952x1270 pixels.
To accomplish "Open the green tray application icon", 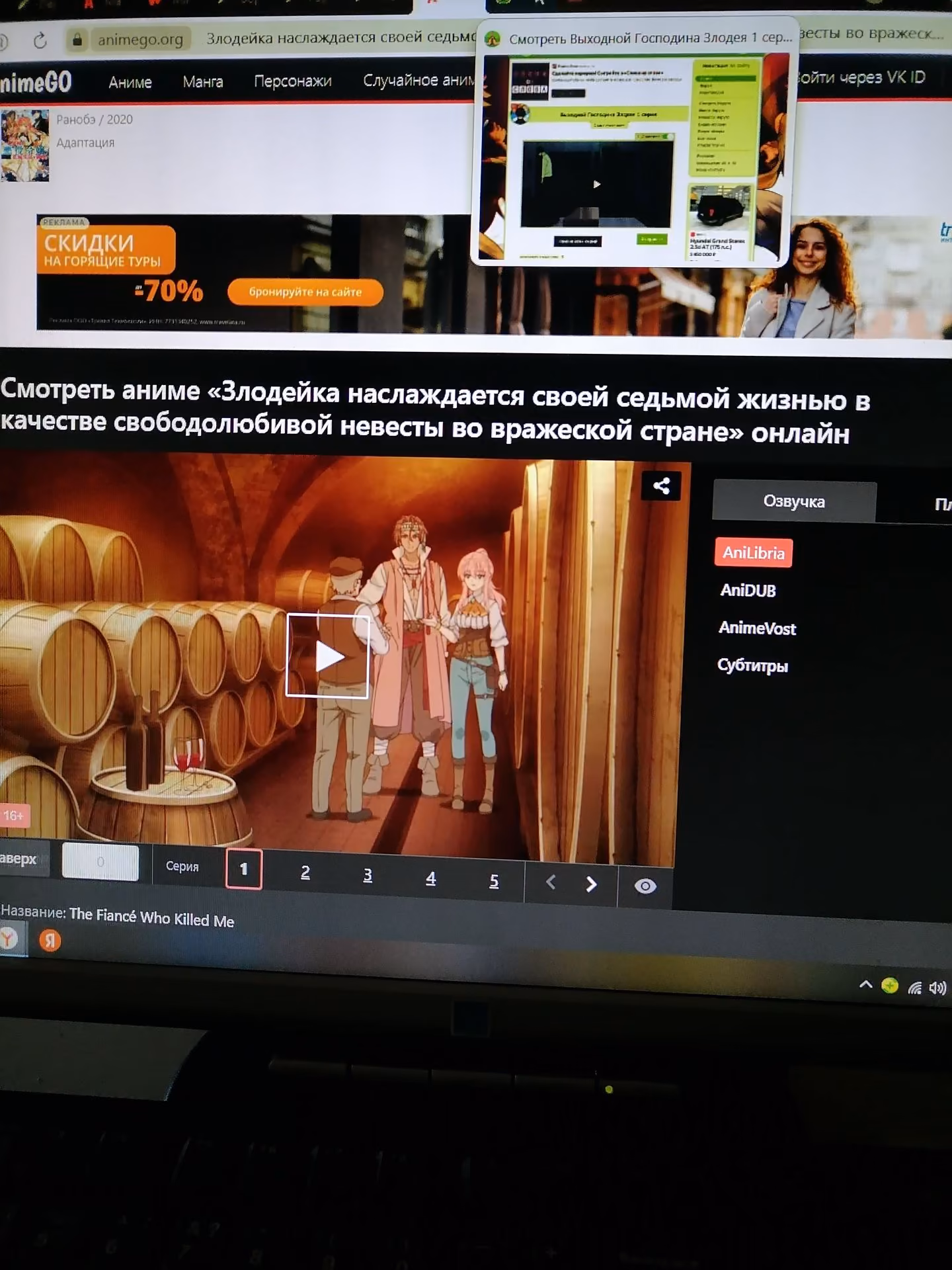I will pyautogui.click(x=890, y=986).
